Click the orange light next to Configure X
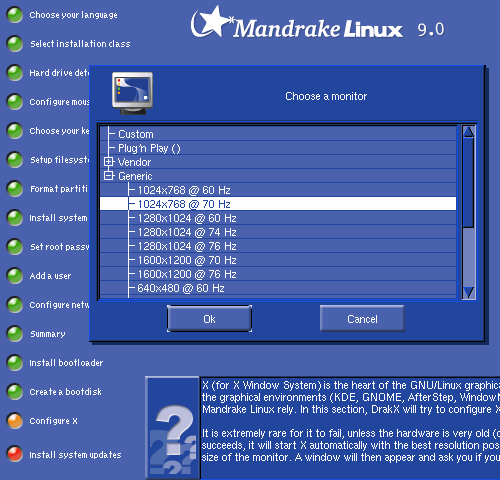500x480 pixels. coord(15,421)
